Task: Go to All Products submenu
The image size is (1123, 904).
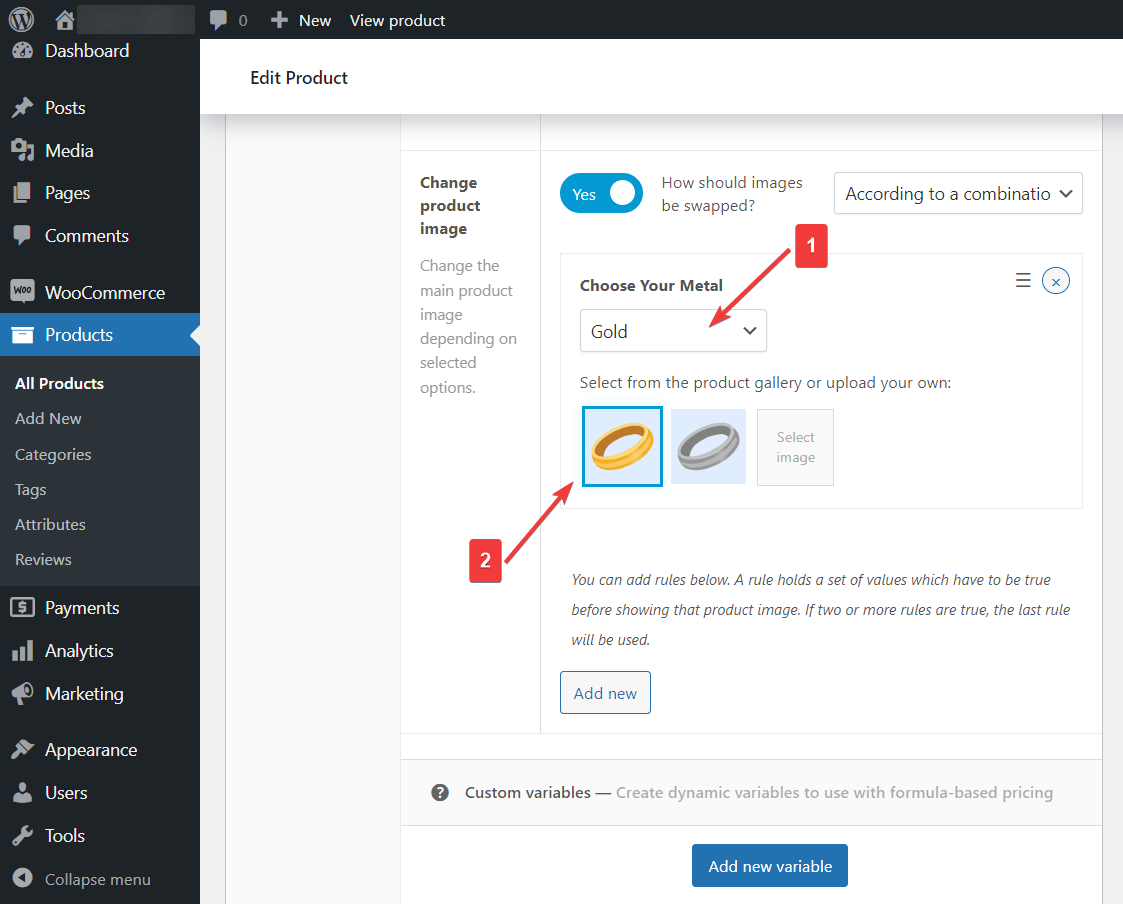Action: tap(59, 383)
